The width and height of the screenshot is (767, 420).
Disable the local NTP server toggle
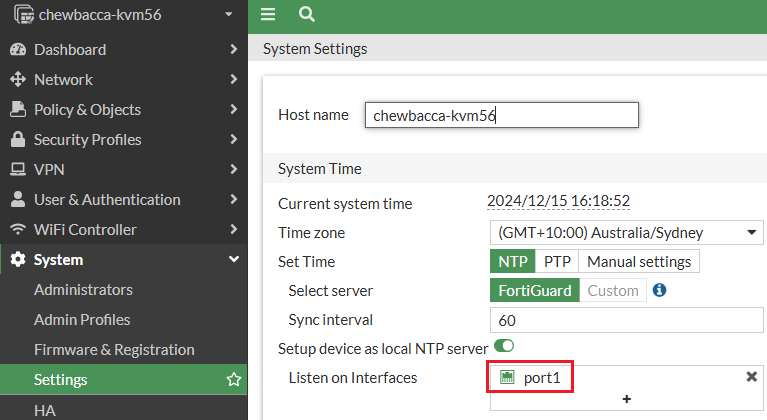(503, 347)
